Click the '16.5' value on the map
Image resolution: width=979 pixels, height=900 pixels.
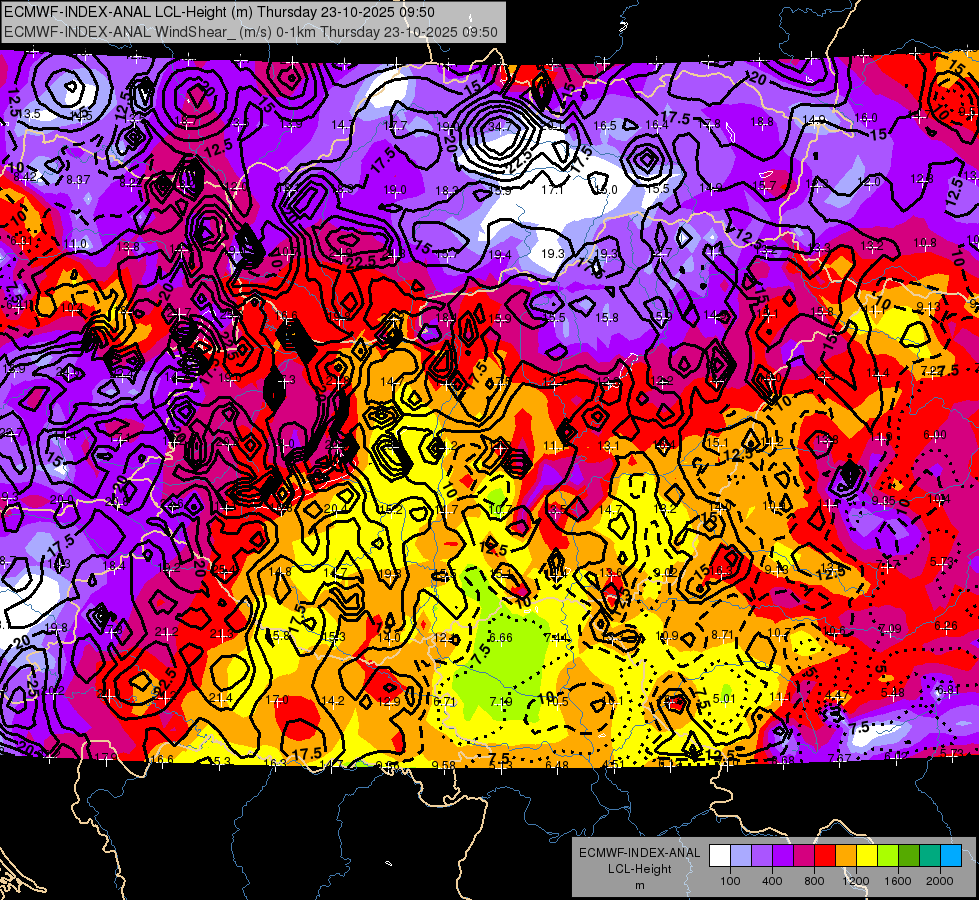tap(604, 126)
